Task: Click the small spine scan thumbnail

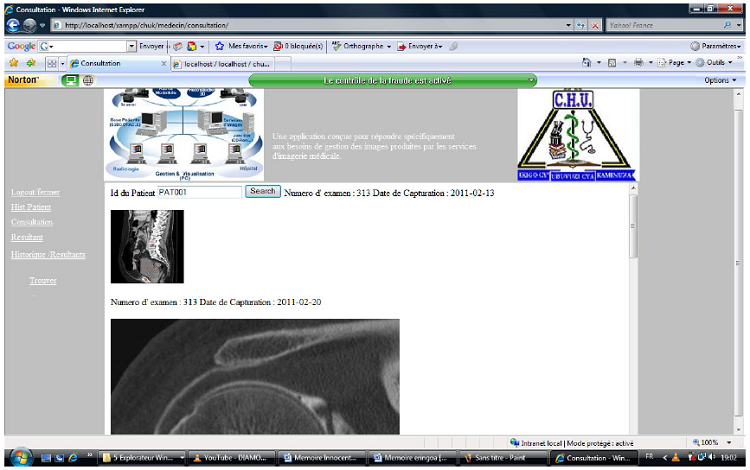Action: point(147,246)
